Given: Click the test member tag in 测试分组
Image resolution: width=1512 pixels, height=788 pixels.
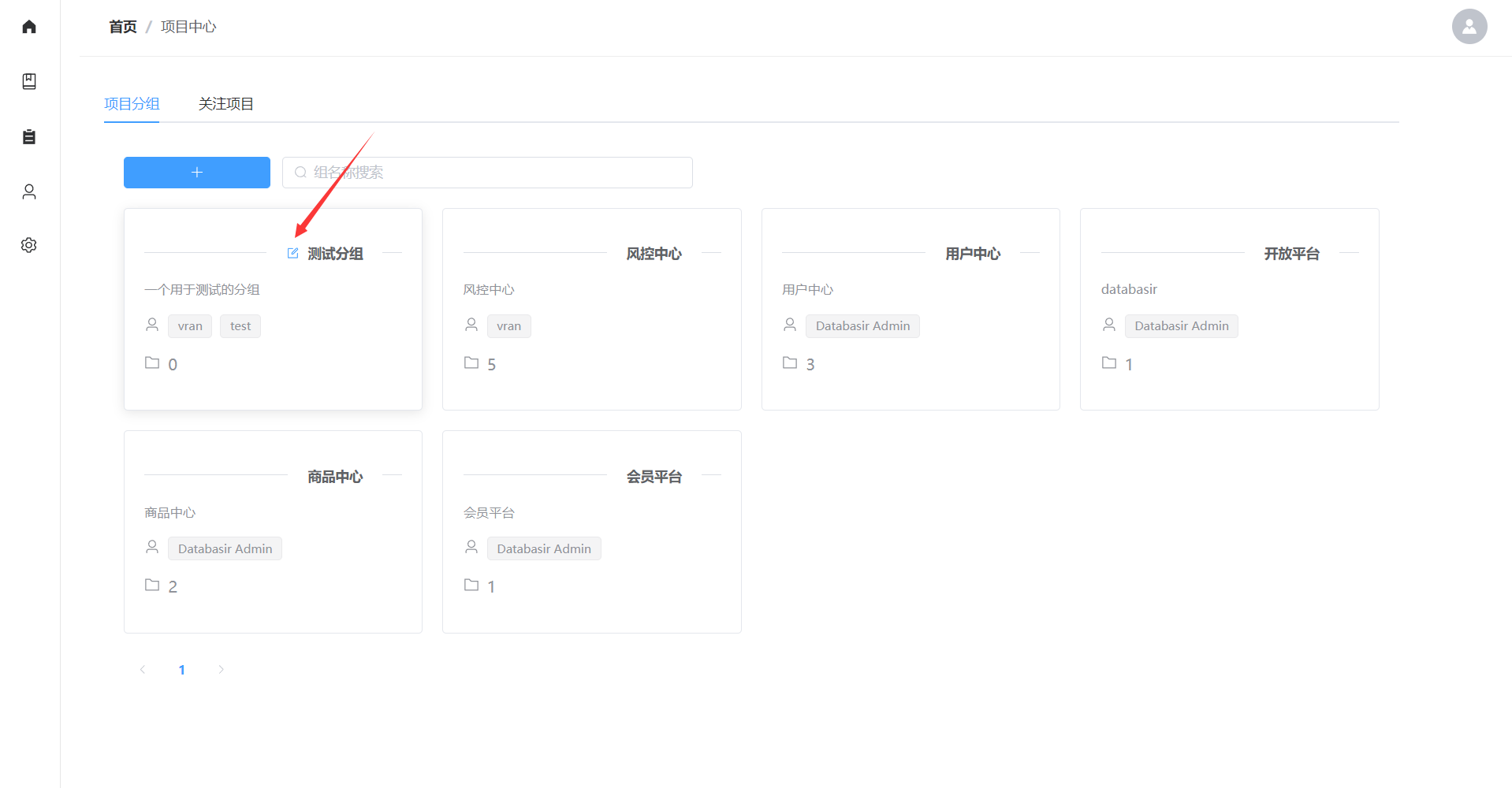Looking at the screenshot, I should [x=240, y=326].
